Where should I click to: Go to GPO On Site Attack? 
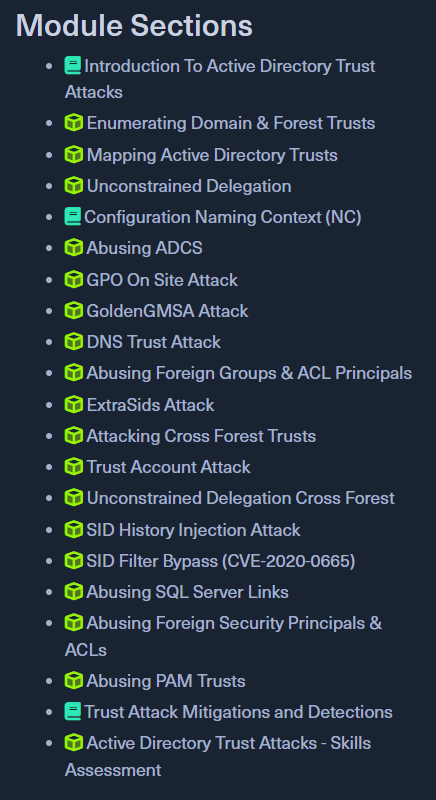pyautogui.click(x=162, y=280)
